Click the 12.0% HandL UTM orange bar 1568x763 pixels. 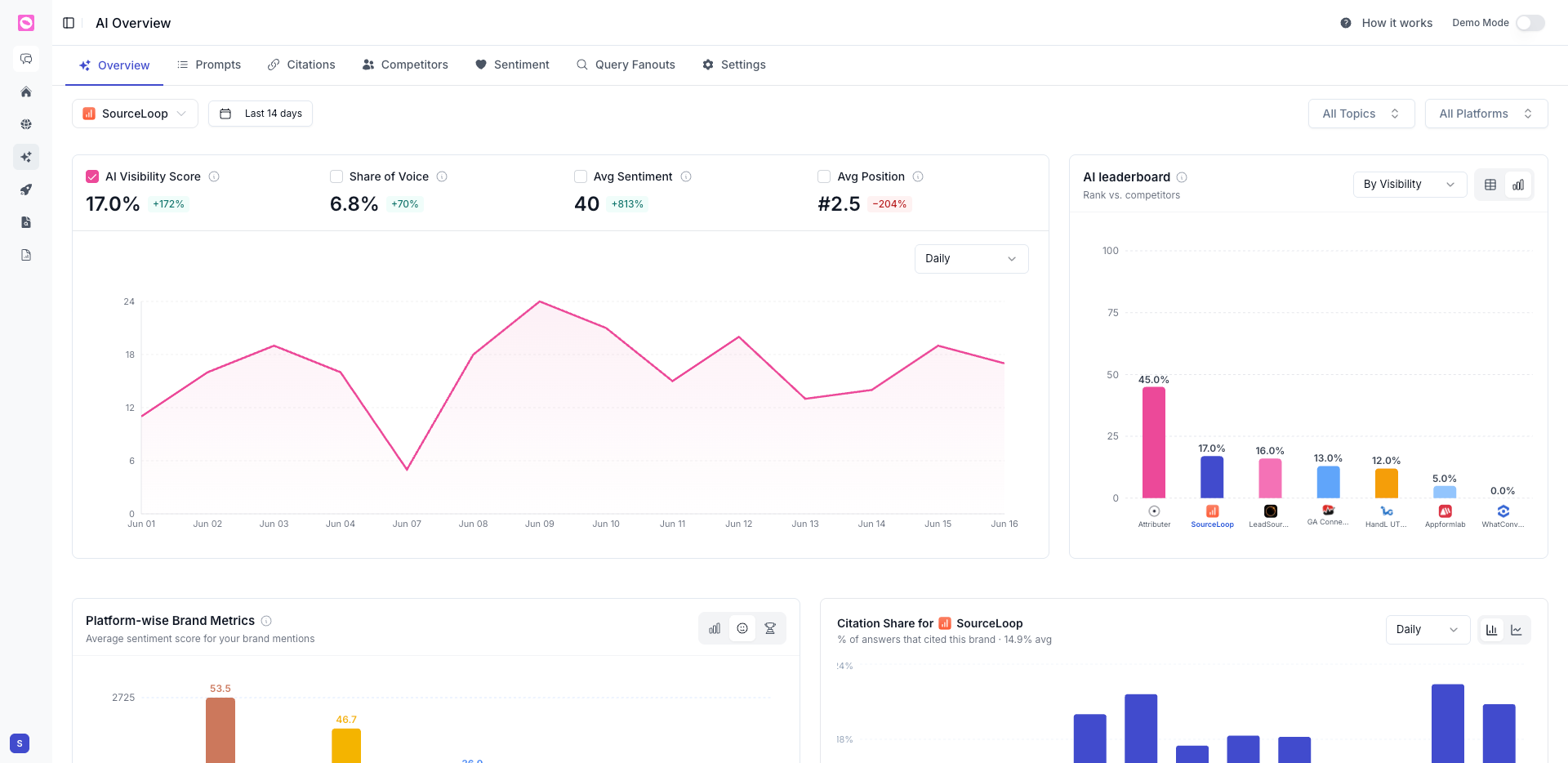click(x=1387, y=484)
